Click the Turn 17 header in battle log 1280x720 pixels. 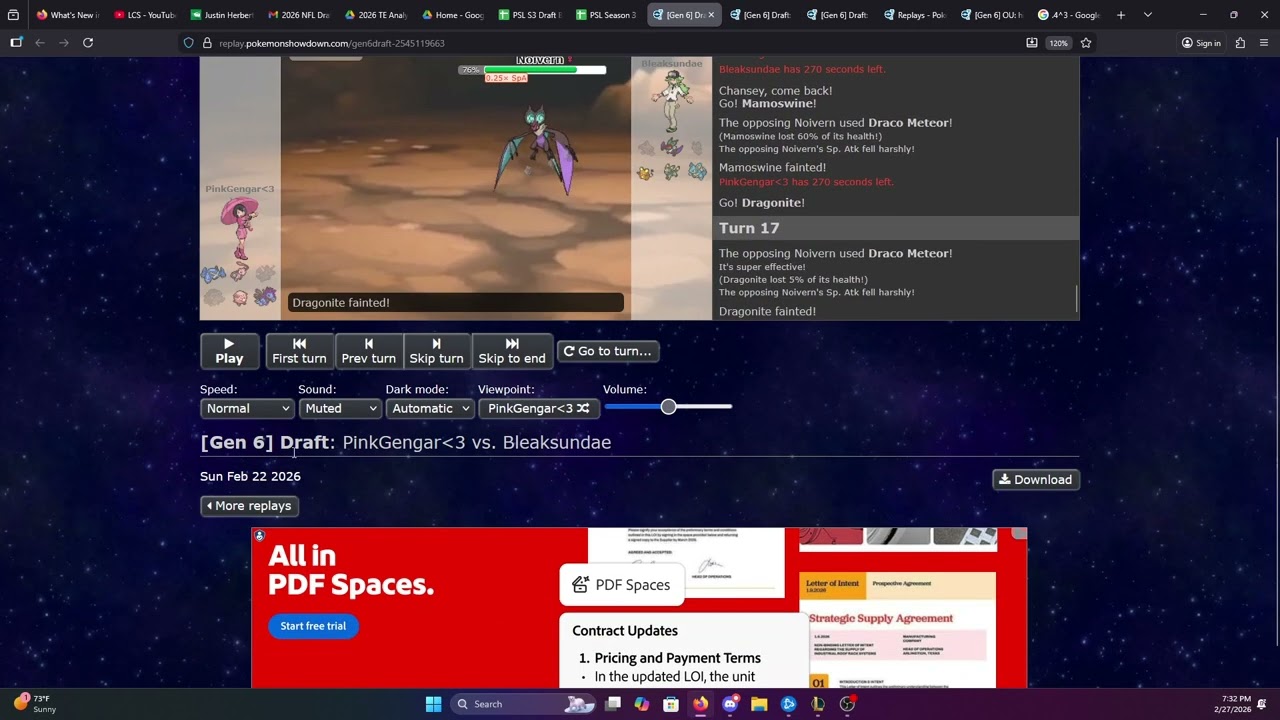click(x=895, y=228)
